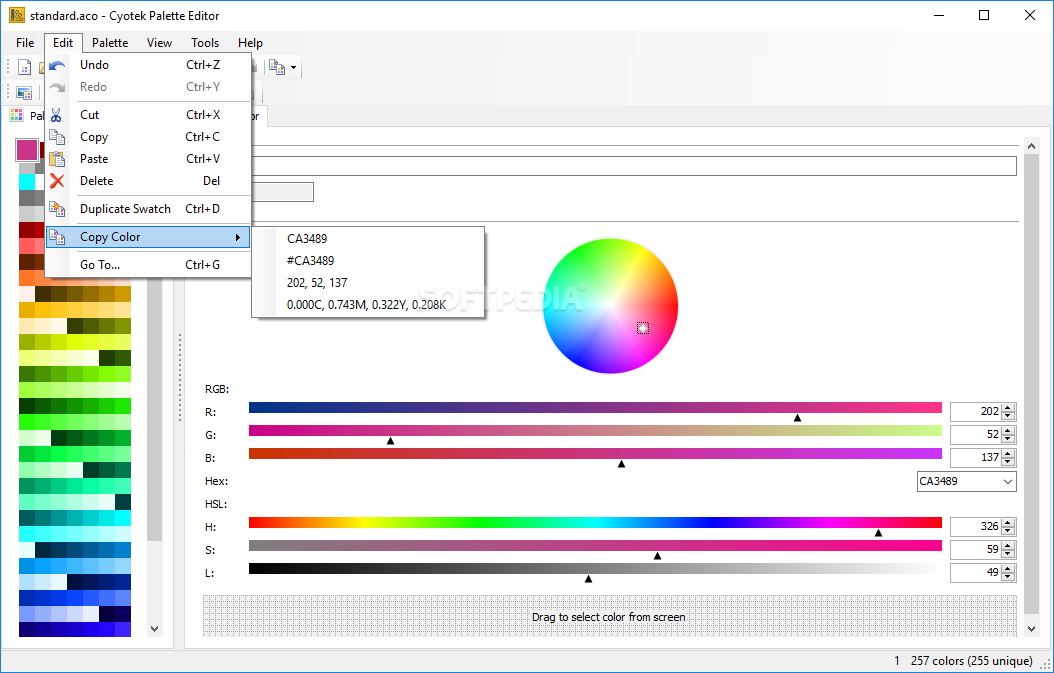The width and height of the screenshot is (1054, 673).
Task: Click the Edit menu header
Action: (x=63, y=43)
